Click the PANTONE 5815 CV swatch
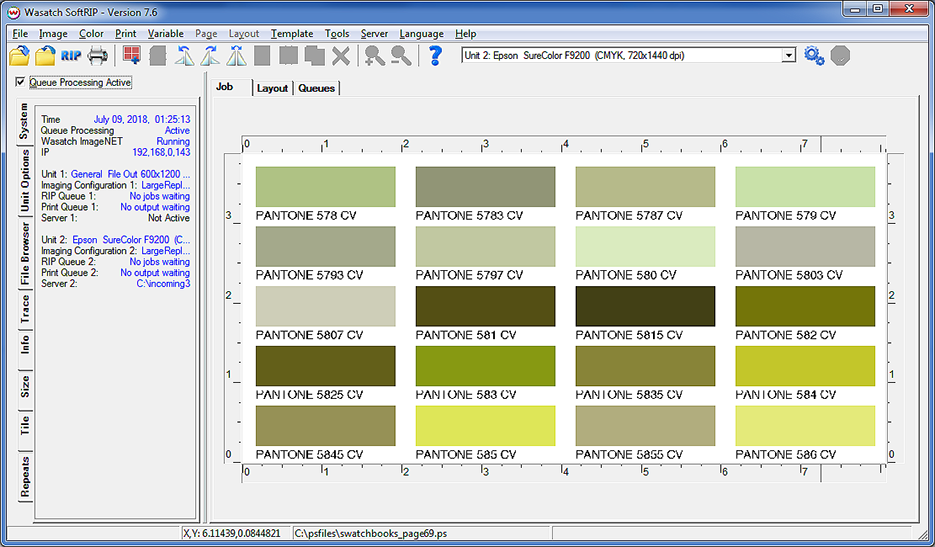This screenshot has width=935, height=547. tap(645, 306)
